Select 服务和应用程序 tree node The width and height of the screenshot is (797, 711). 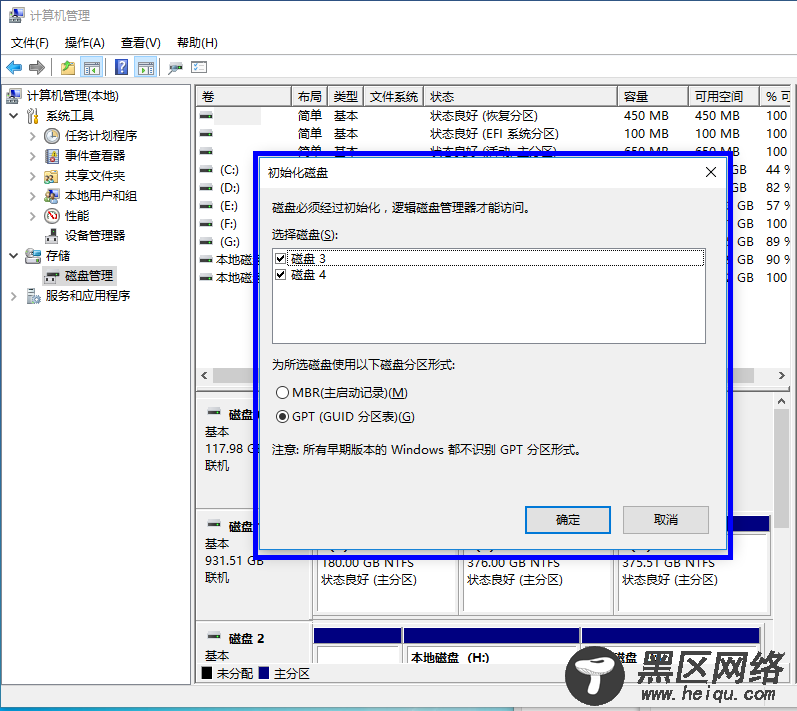pyautogui.click(x=87, y=296)
